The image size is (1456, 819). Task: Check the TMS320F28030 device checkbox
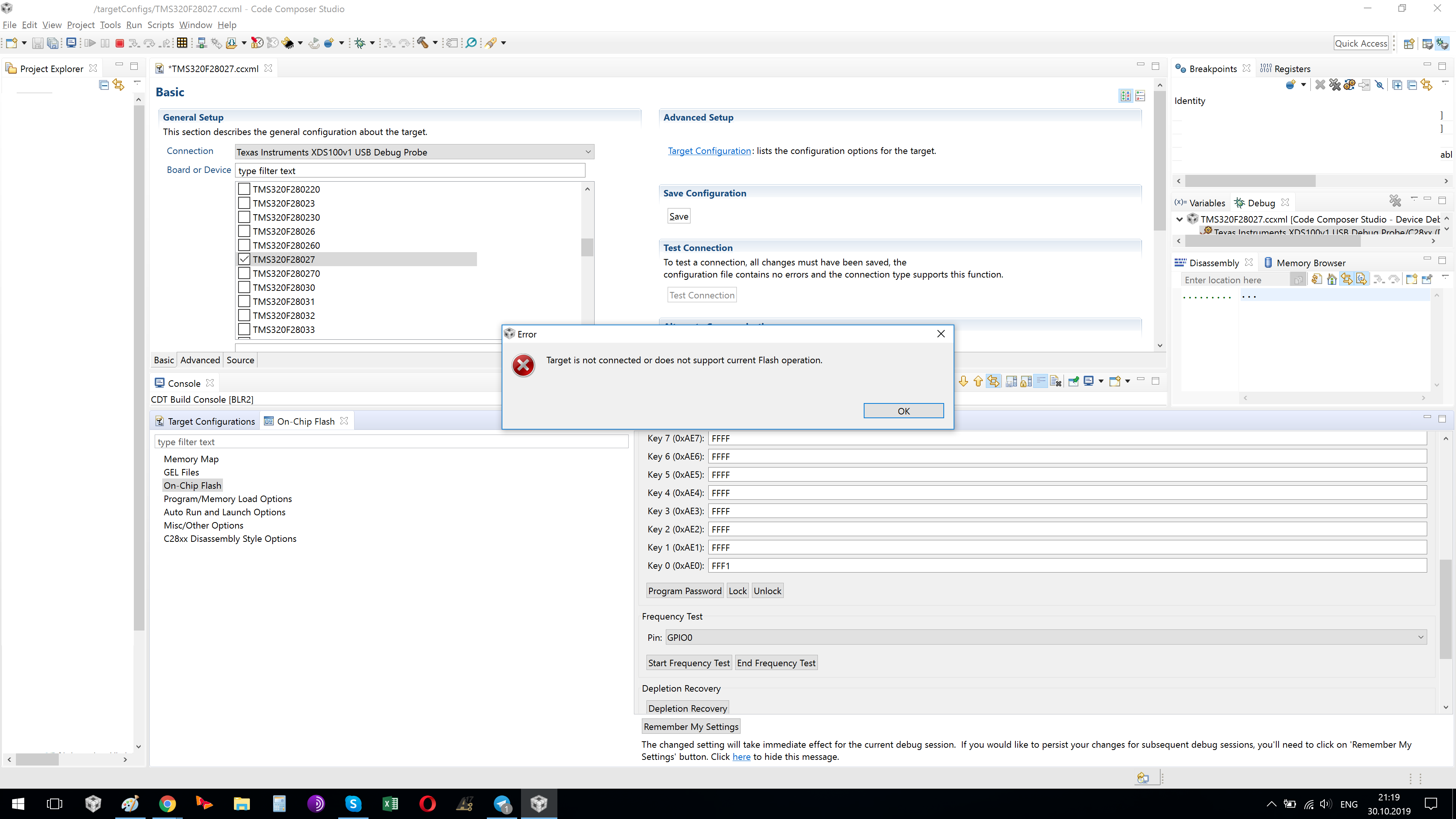click(244, 287)
